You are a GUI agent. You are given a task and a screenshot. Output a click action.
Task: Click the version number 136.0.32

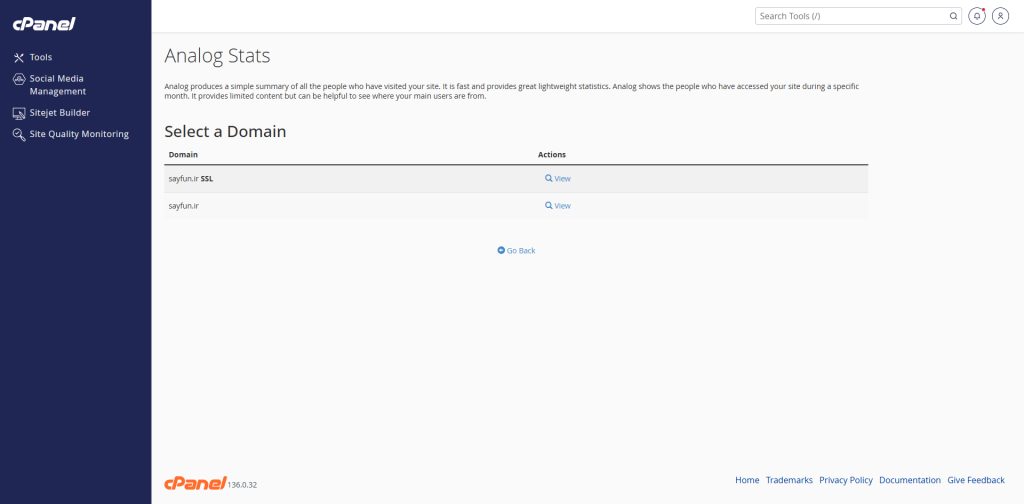coord(242,485)
